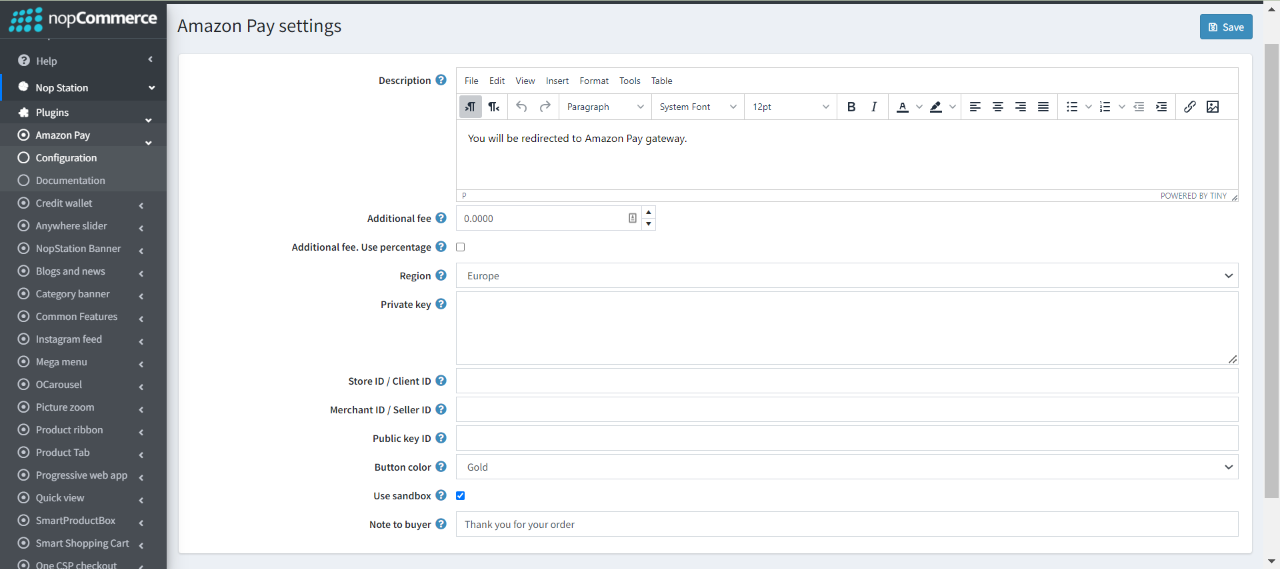Image resolution: width=1280 pixels, height=569 pixels.
Task: Open the System Font dropdown
Action: pos(698,107)
